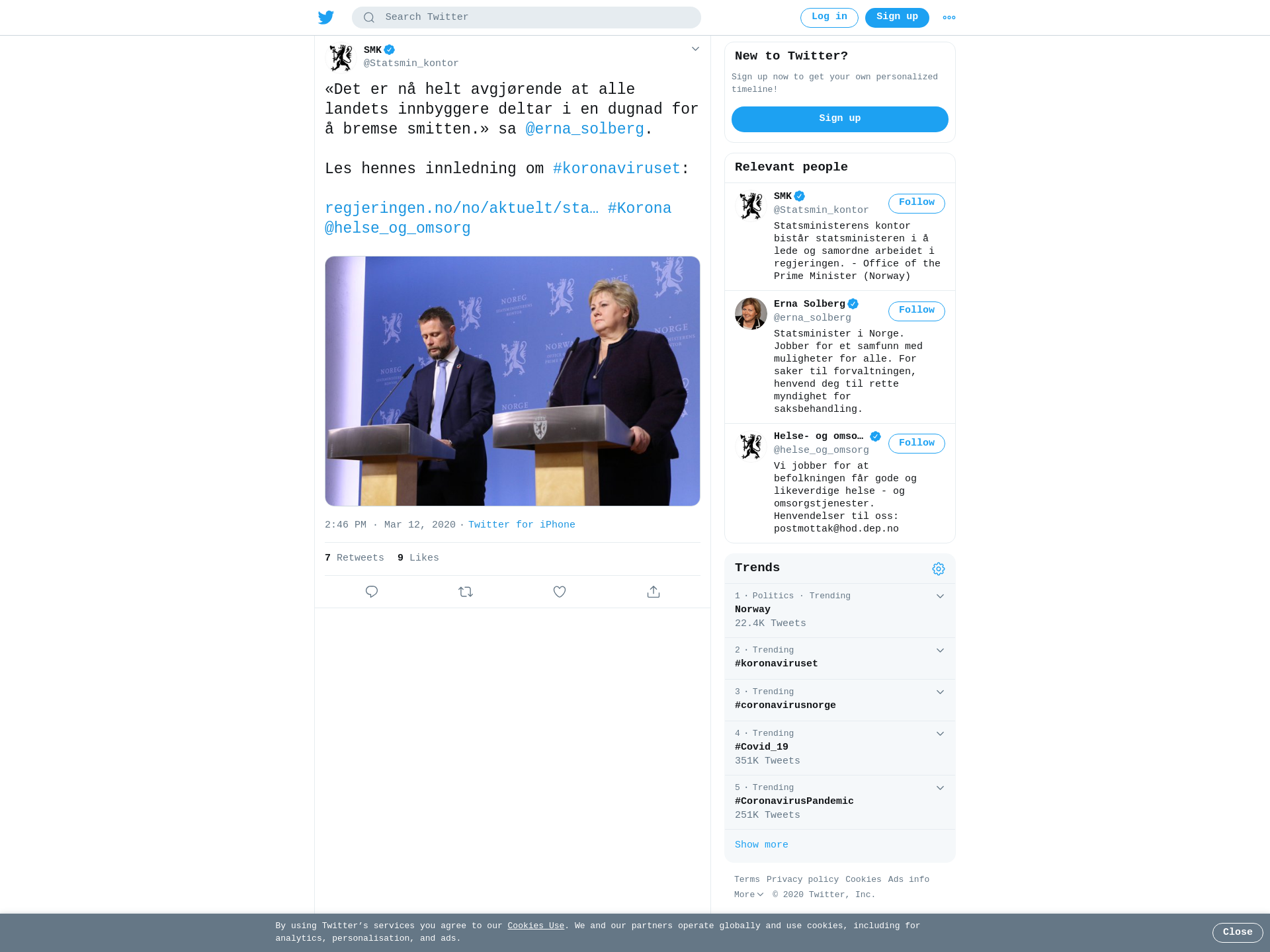Screen dimensions: 1270x952
Task: Expand the More footer dropdown
Action: 749,894
